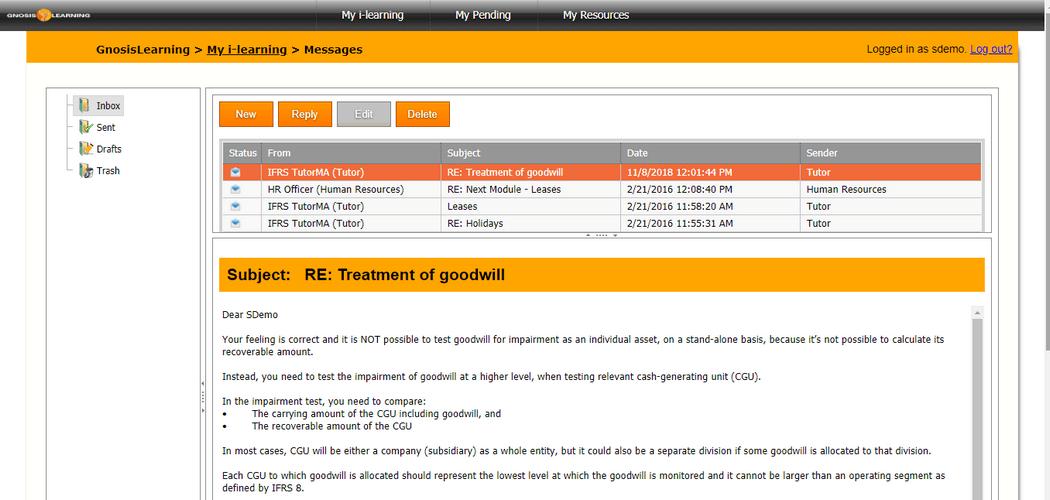Open the My Pending menu
1050x500 pixels.
483,15
